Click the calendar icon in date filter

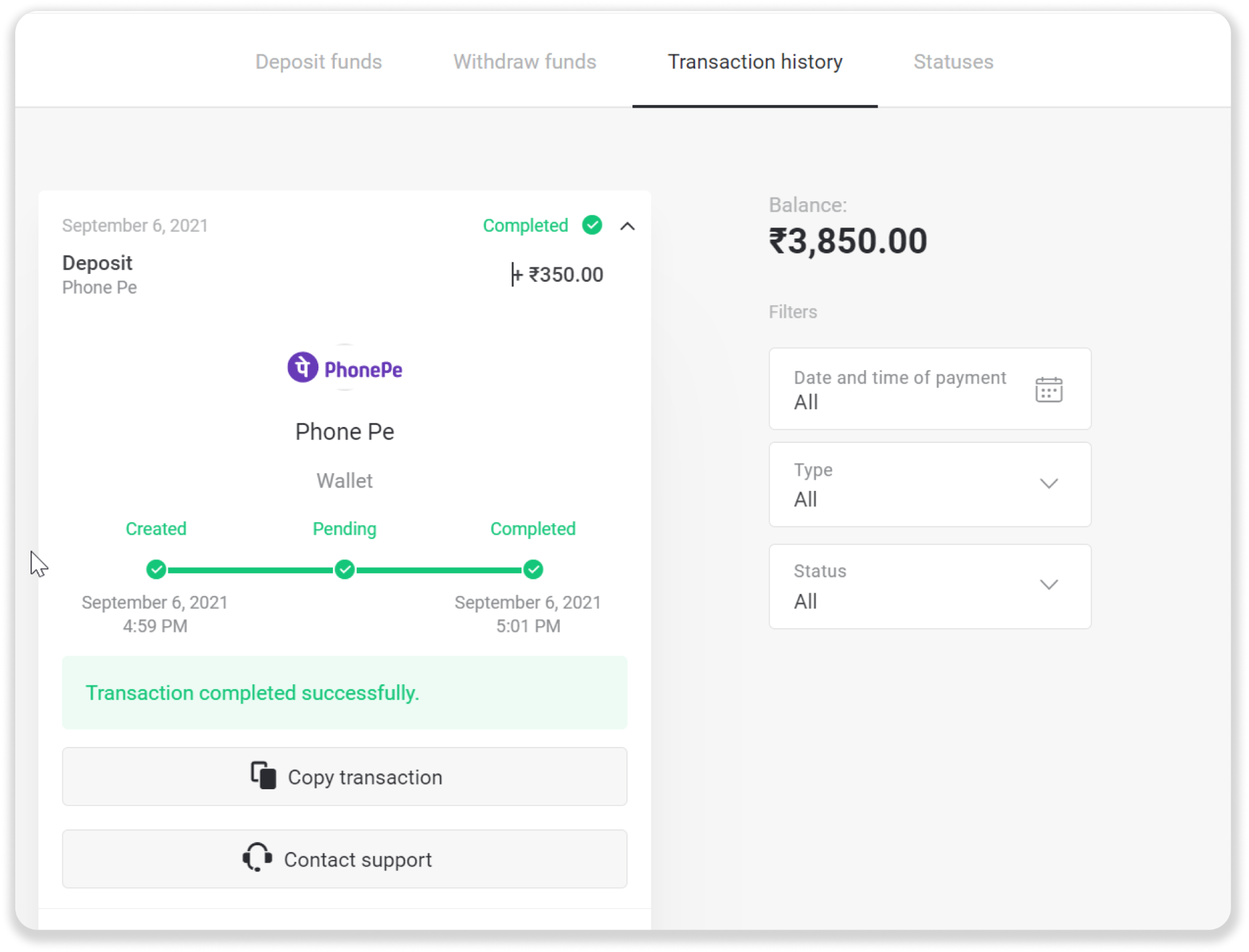pos(1048,390)
